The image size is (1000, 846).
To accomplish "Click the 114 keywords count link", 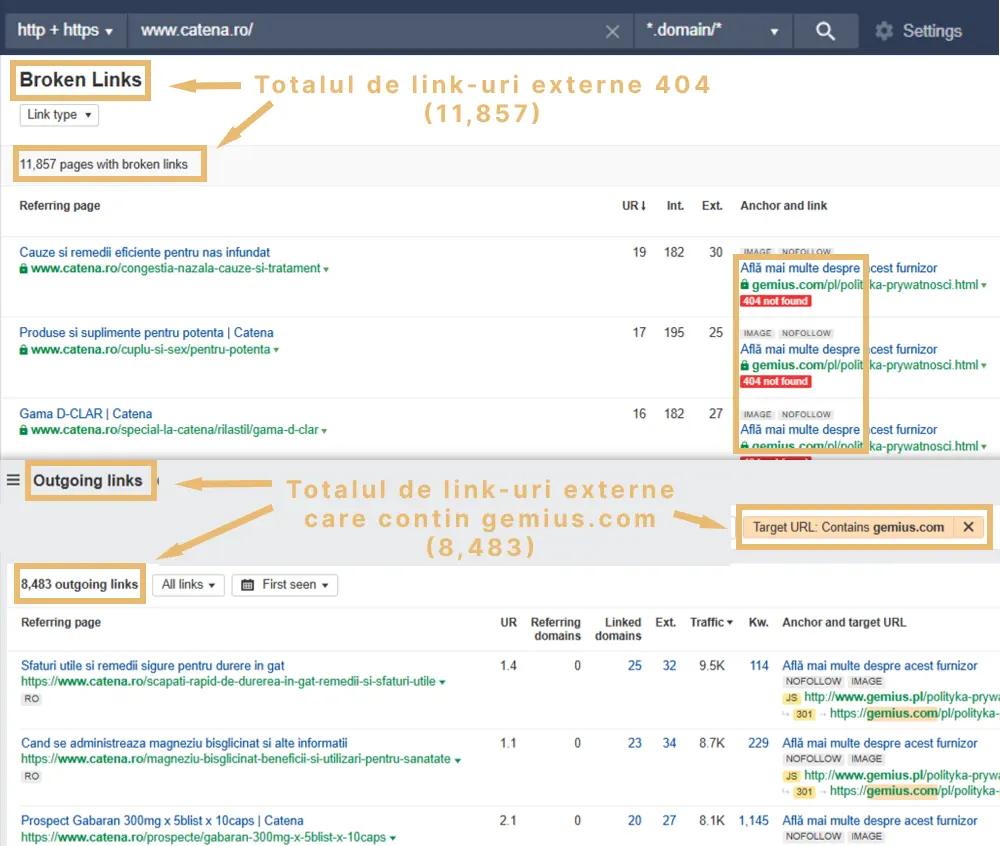I will [759, 665].
